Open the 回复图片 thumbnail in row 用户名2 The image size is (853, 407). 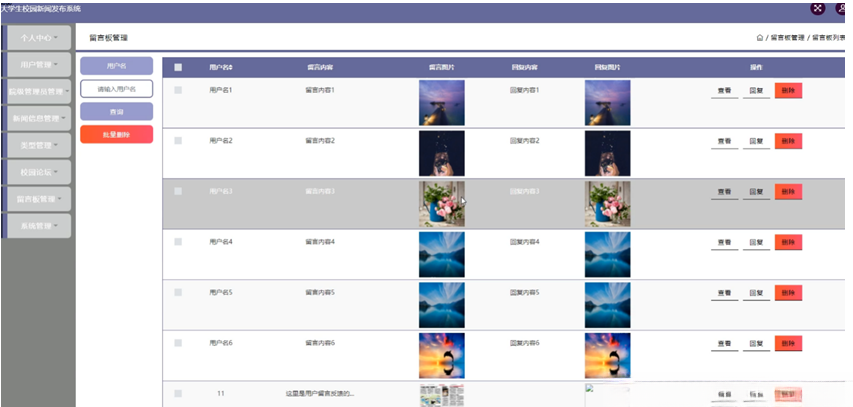click(608, 153)
